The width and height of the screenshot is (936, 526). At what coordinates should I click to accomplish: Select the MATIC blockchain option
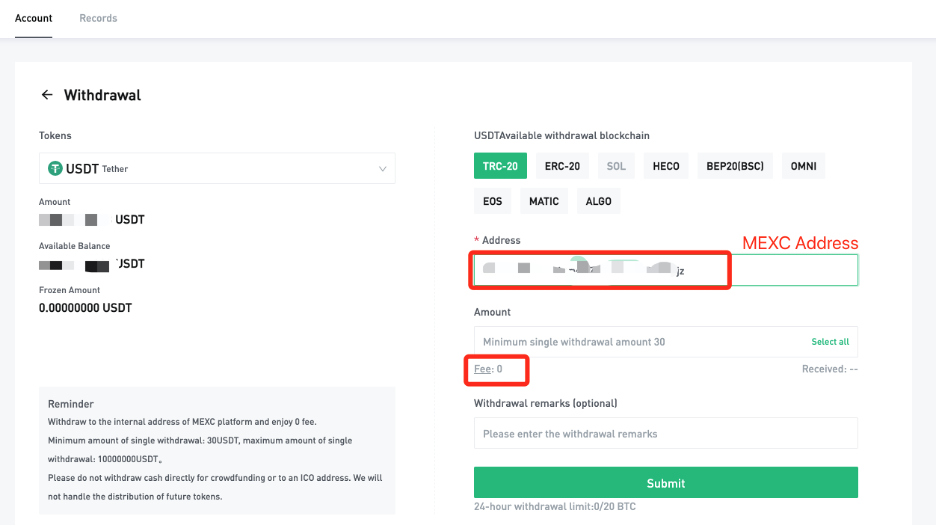(x=544, y=201)
